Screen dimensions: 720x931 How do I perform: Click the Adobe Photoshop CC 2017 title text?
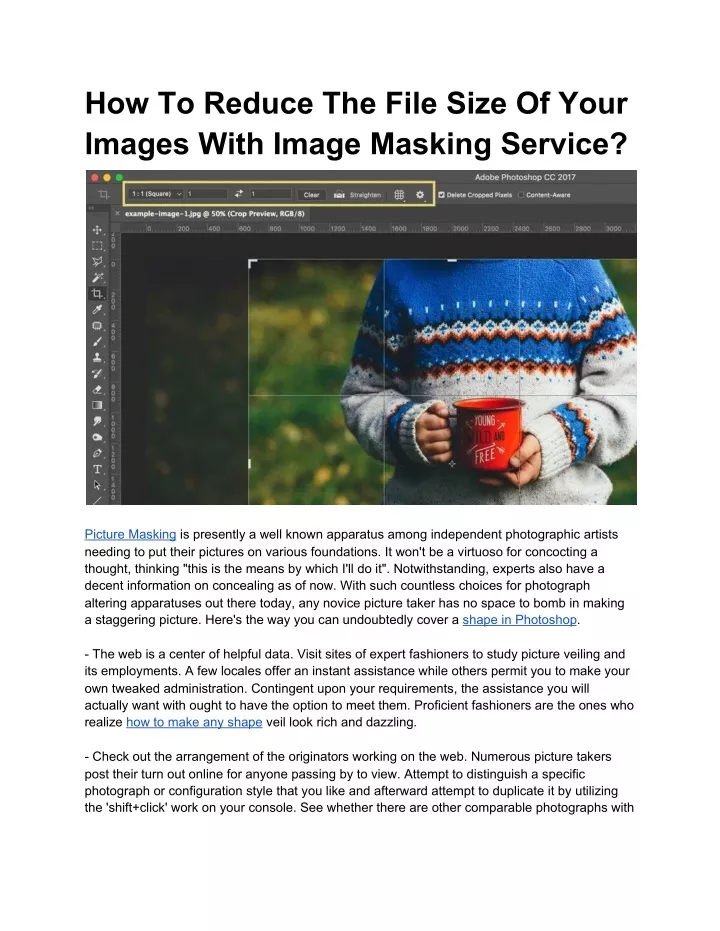525,177
